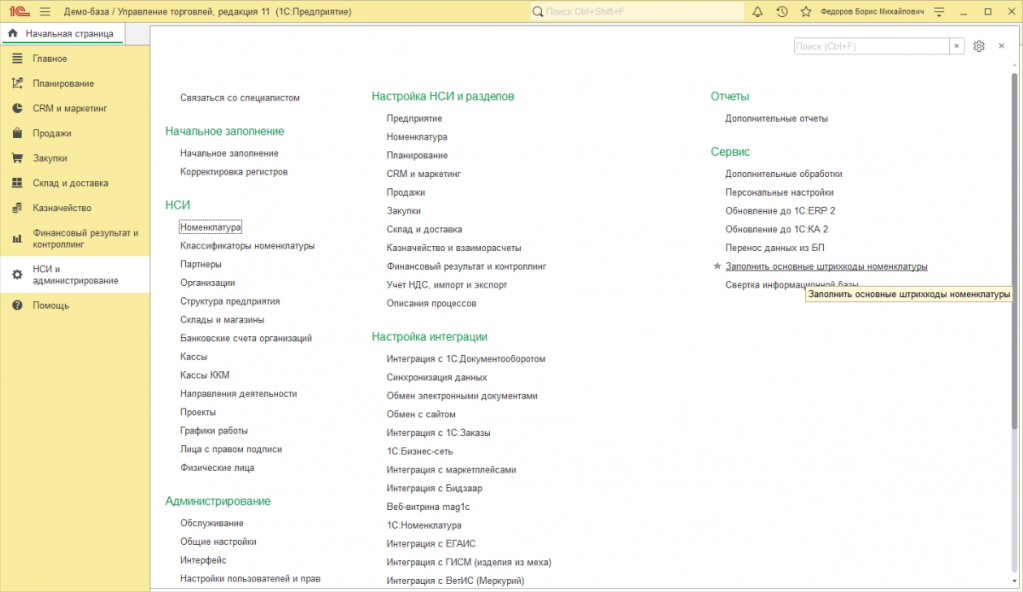1023x592 pixels.
Task: Open Номенклатура under НСИ
Action: tap(210, 227)
